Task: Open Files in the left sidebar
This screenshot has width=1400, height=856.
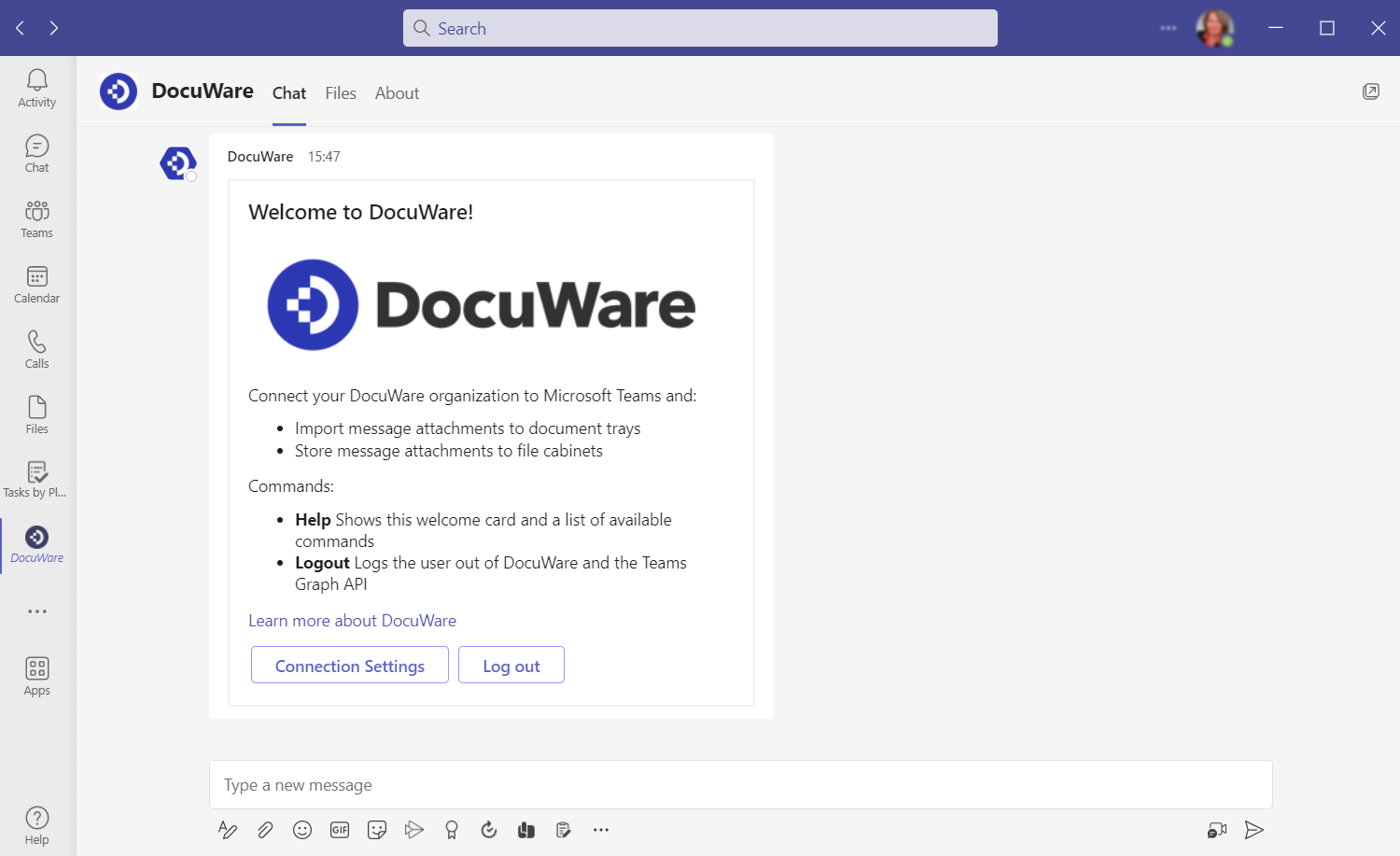Action: tap(37, 415)
